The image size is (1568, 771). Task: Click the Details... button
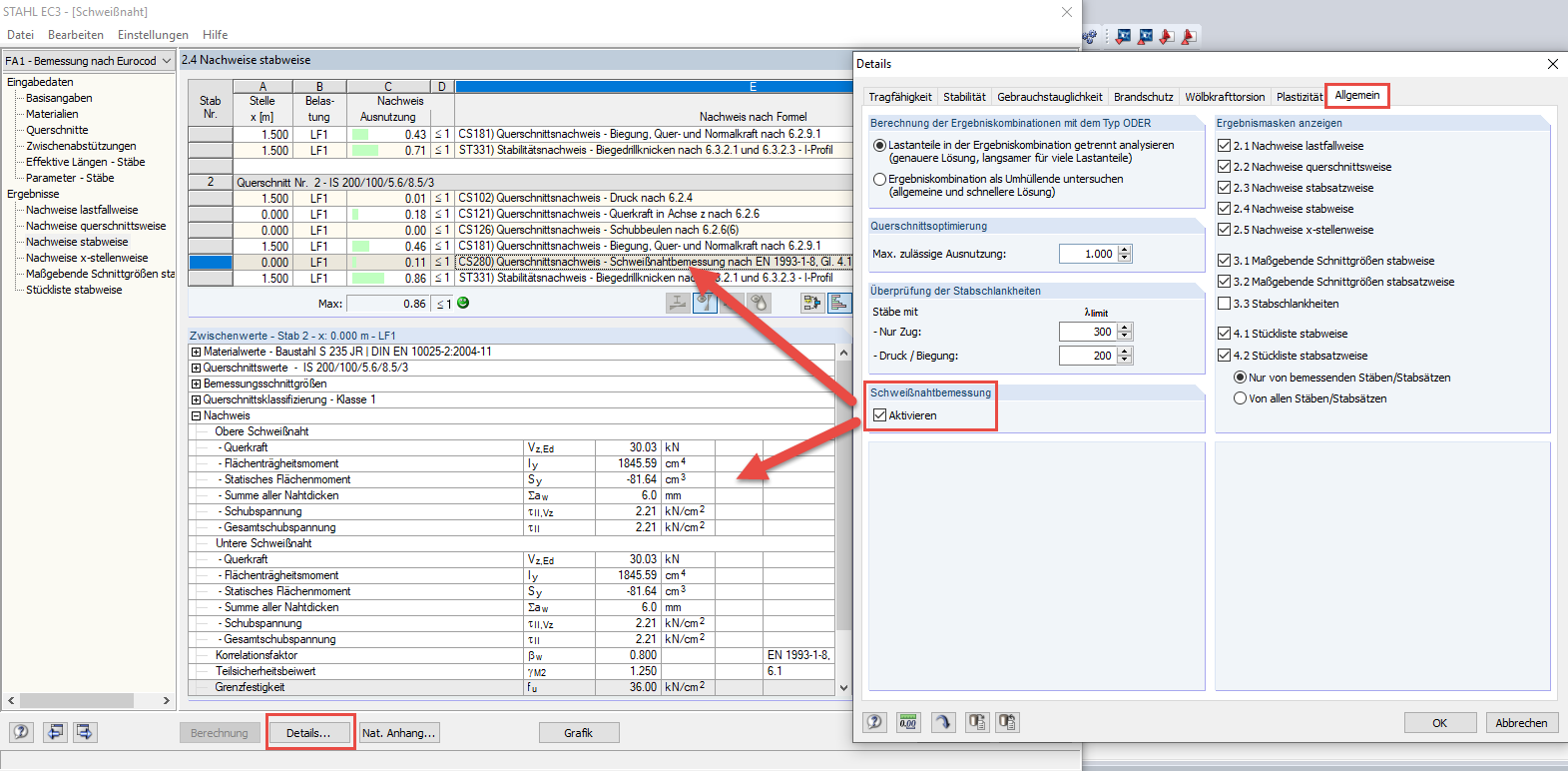click(x=308, y=733)
